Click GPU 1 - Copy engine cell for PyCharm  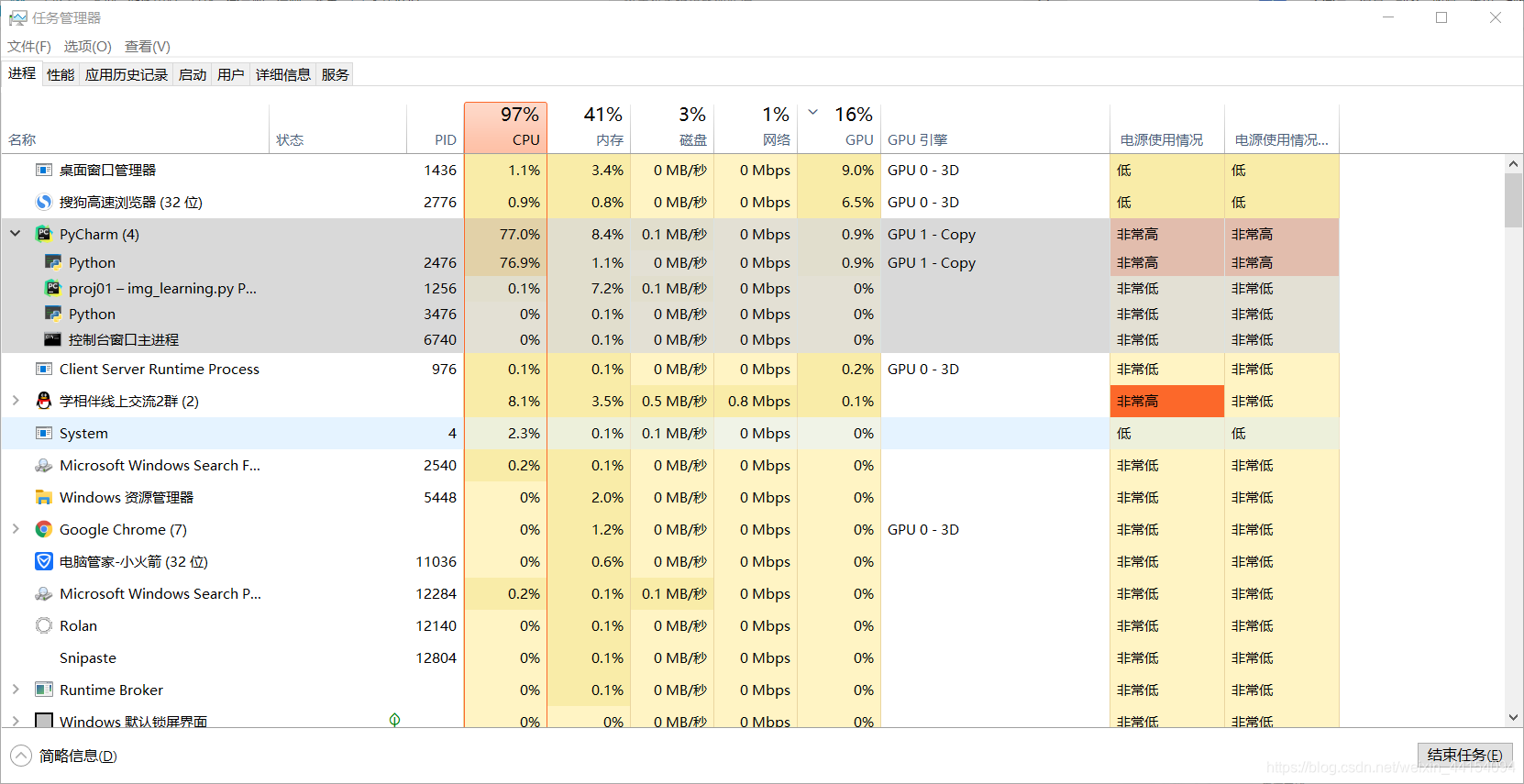point(996,234)
